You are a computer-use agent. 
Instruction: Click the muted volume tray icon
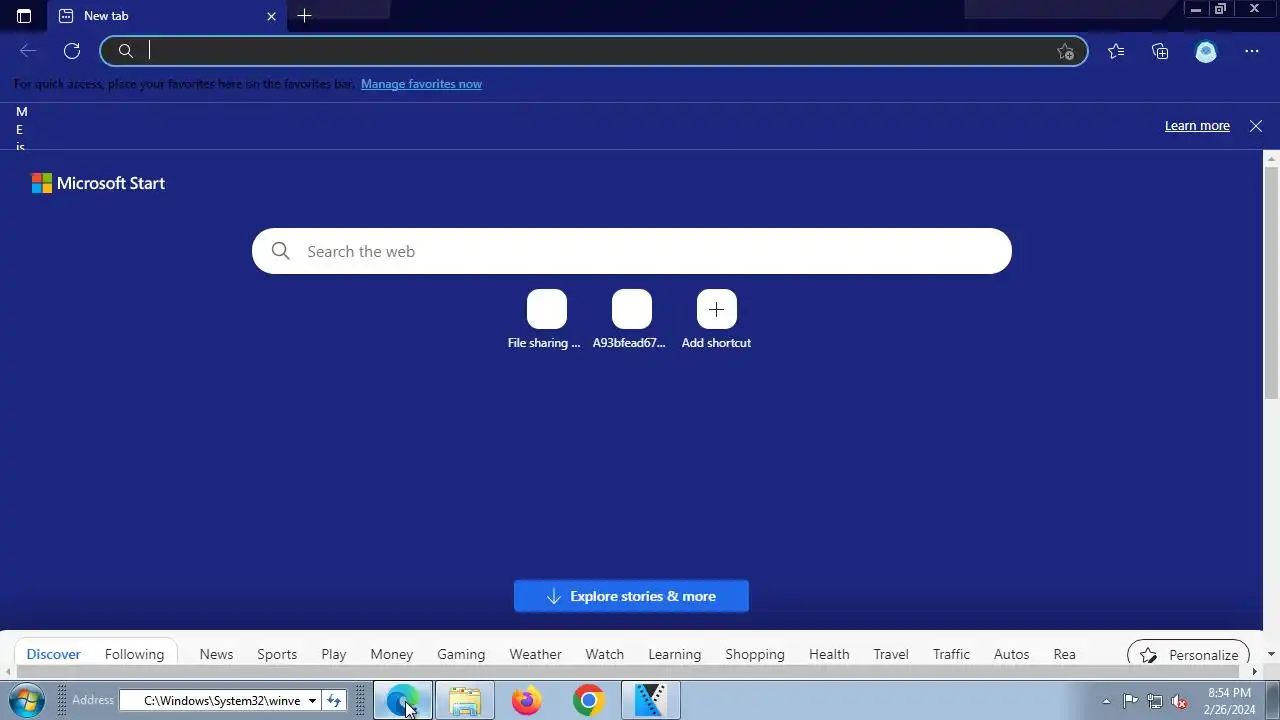pyautogui.click(x=1180, y=701)
